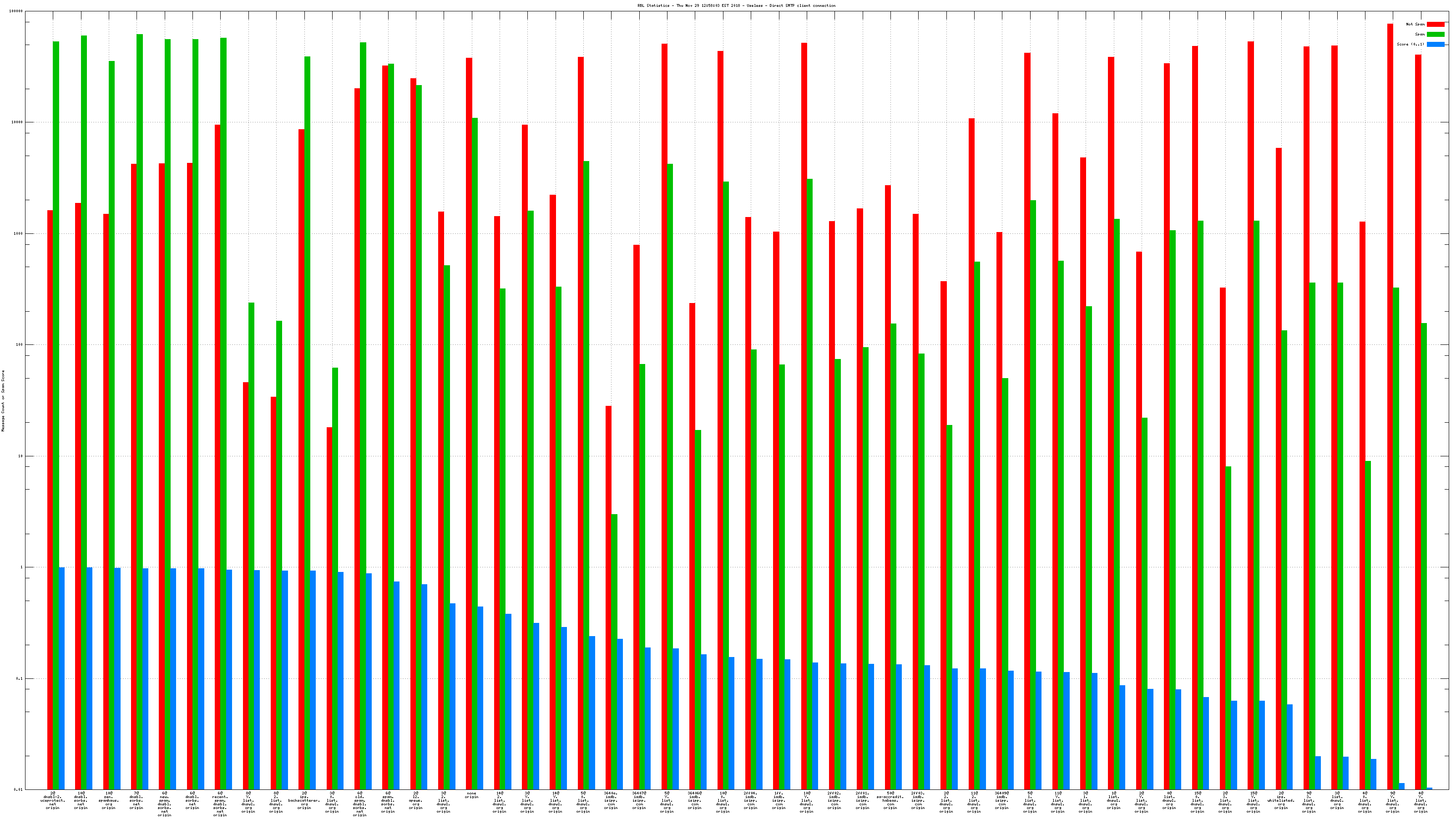Image resolution: width=1456 pixels, height=819 pixels.
Task: Click the ips.whitelisted.org x-axis label
Action: click(1281, 800)
